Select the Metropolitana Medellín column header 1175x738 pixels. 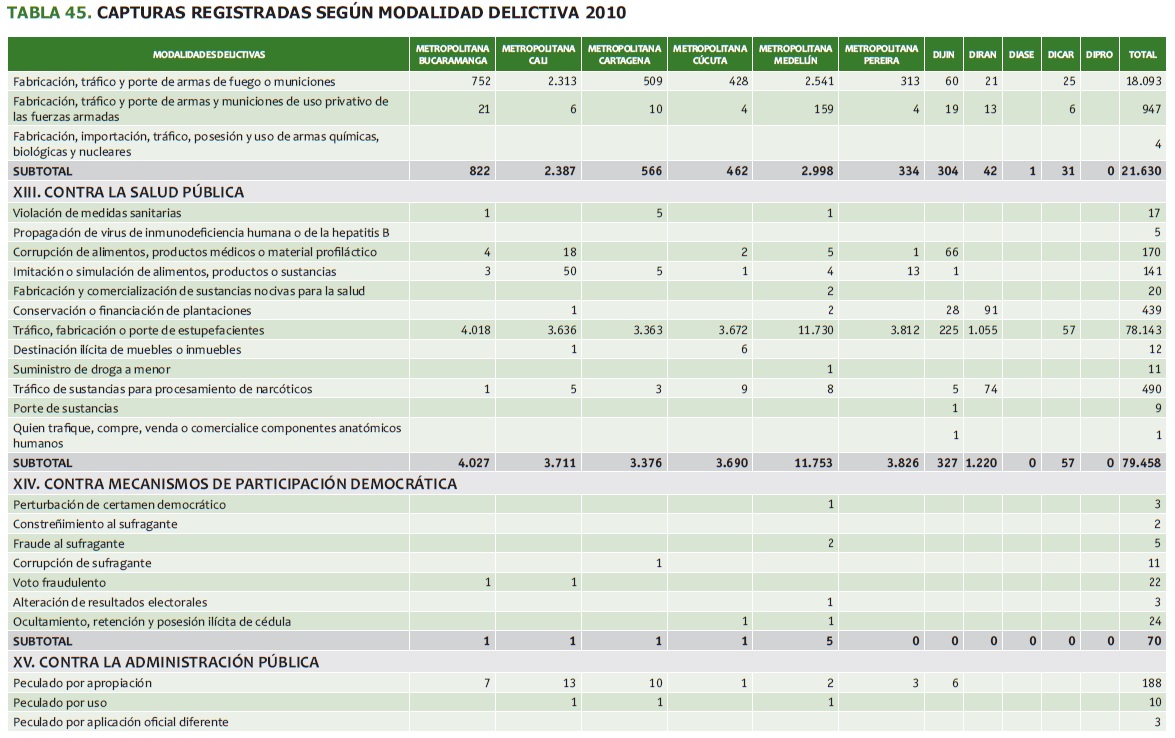point(795,54)
